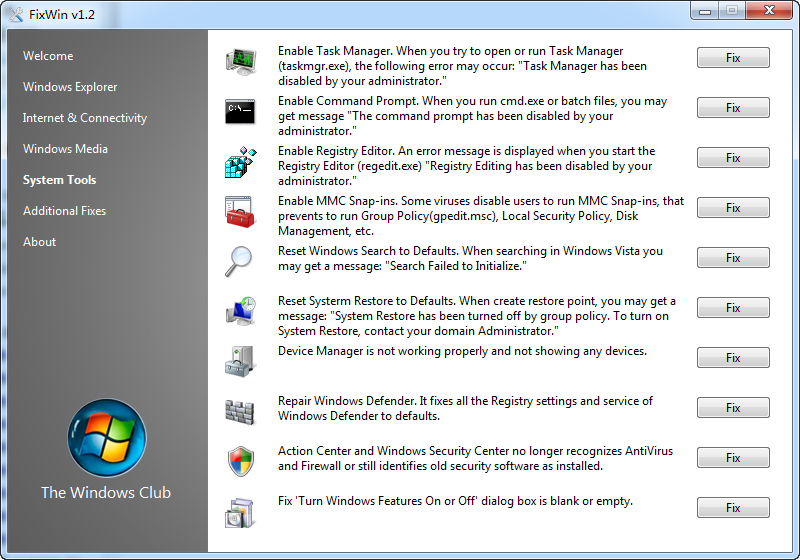Fix the blank Windows Features dialog issue

[x=733, y=507]
